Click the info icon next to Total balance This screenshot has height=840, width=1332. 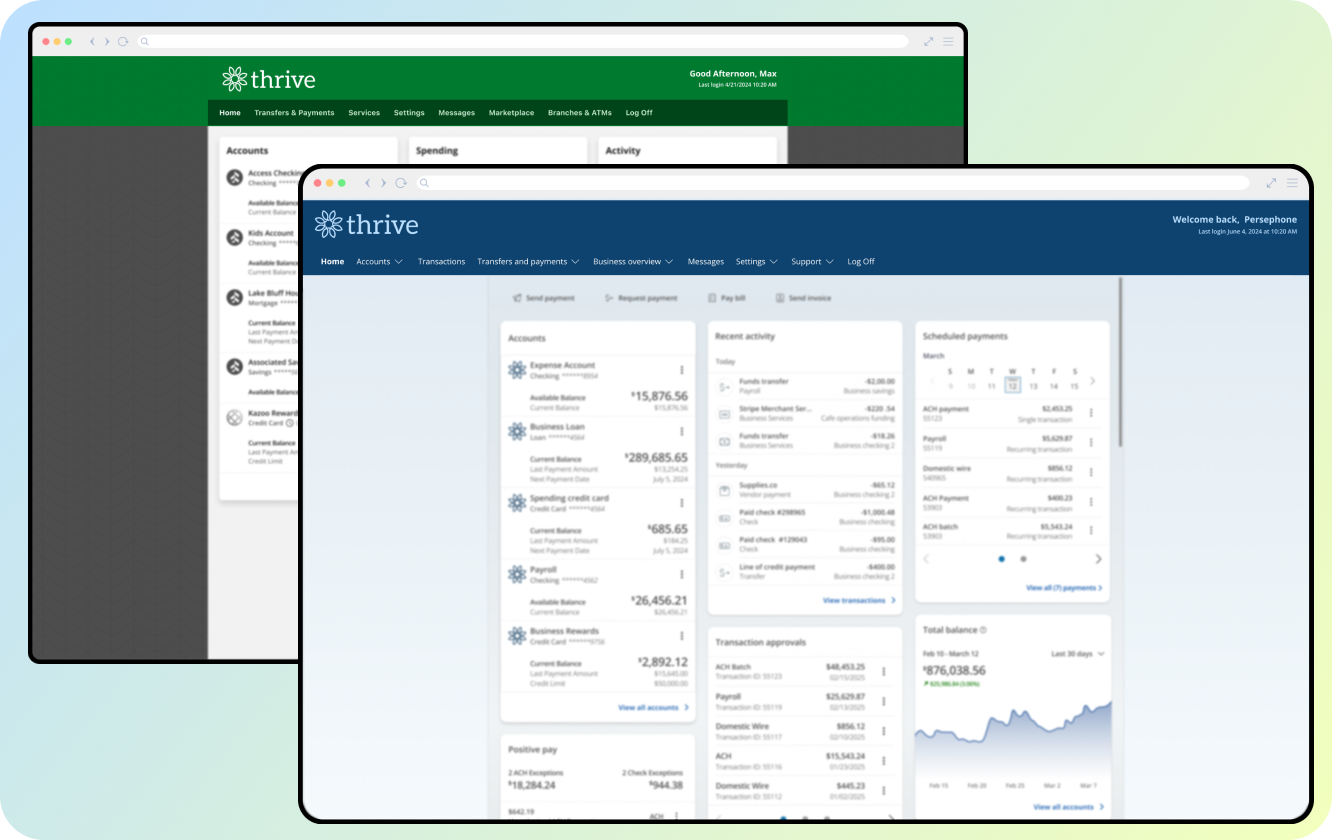tap(983, 630)
